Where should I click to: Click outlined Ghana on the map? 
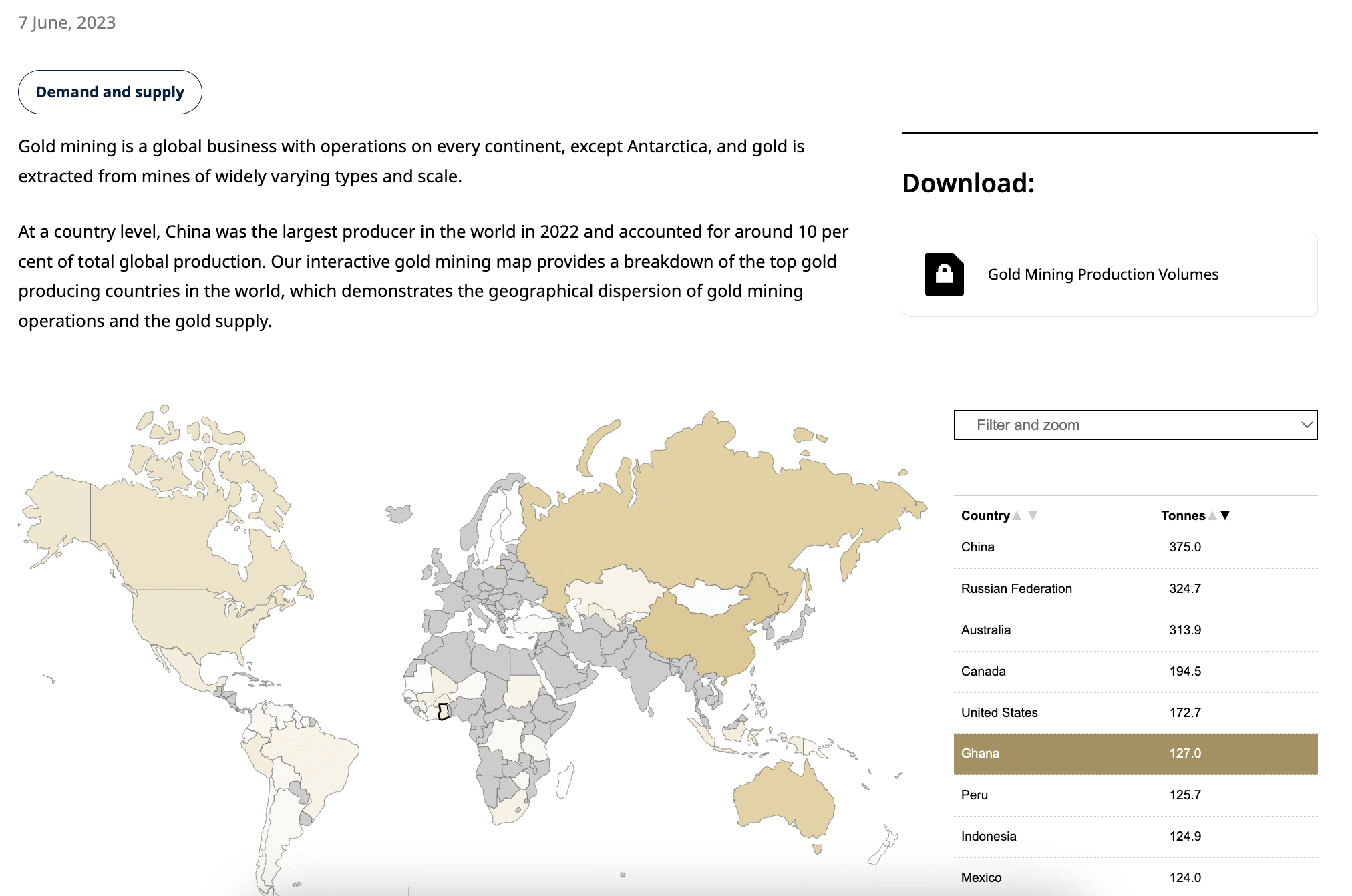tap(444, 712)
